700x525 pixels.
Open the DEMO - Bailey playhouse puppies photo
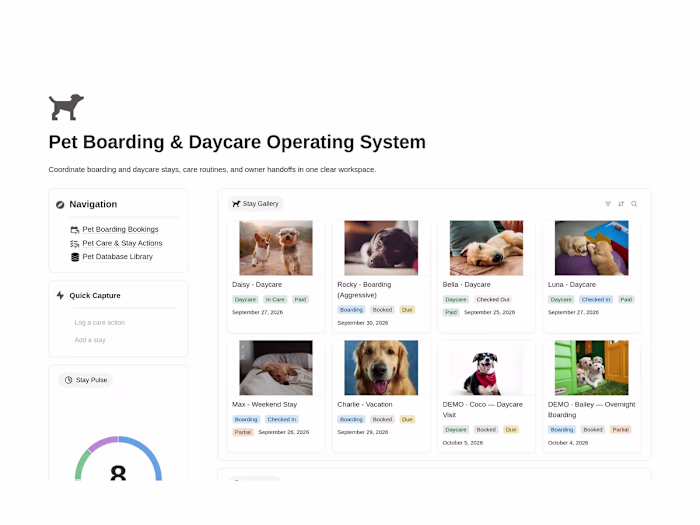pyautogui.click(x=592, y=368)
